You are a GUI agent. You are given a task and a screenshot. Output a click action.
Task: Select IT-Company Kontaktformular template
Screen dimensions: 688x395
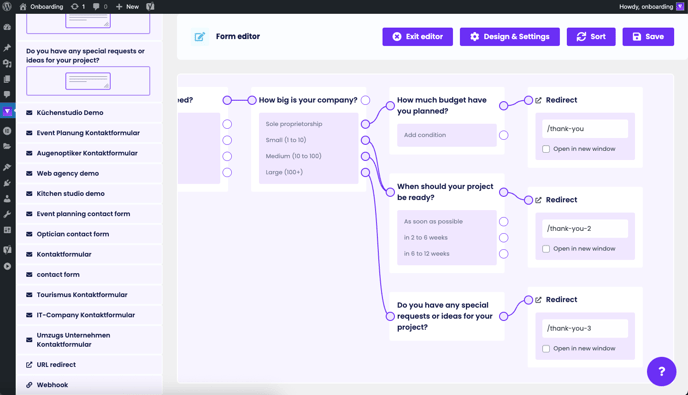tap(89, 315)
